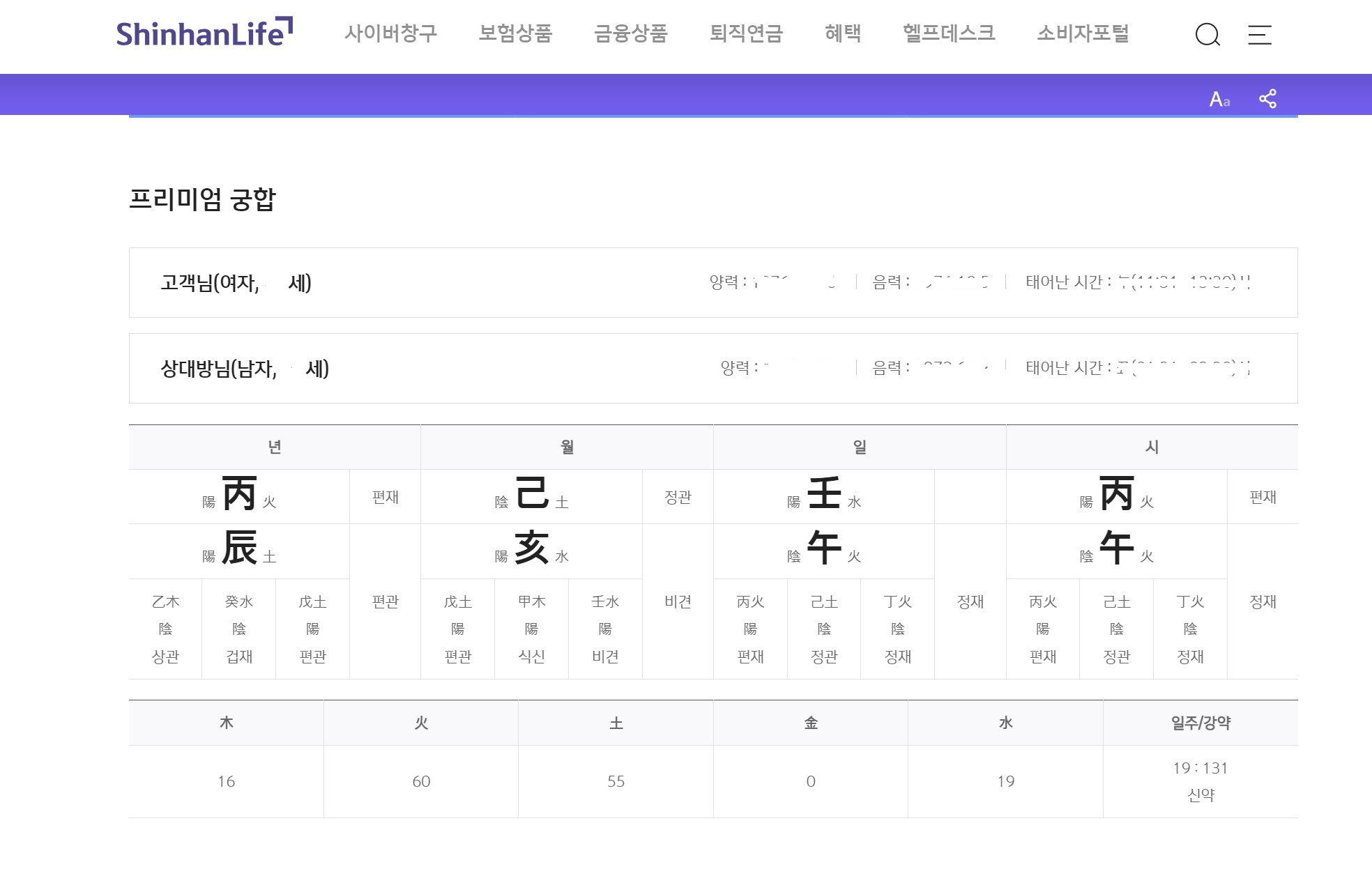Screen dimensions: 1372x883
Task: Click the 금융상품 navigation link
Action: (x=631, y=34)
